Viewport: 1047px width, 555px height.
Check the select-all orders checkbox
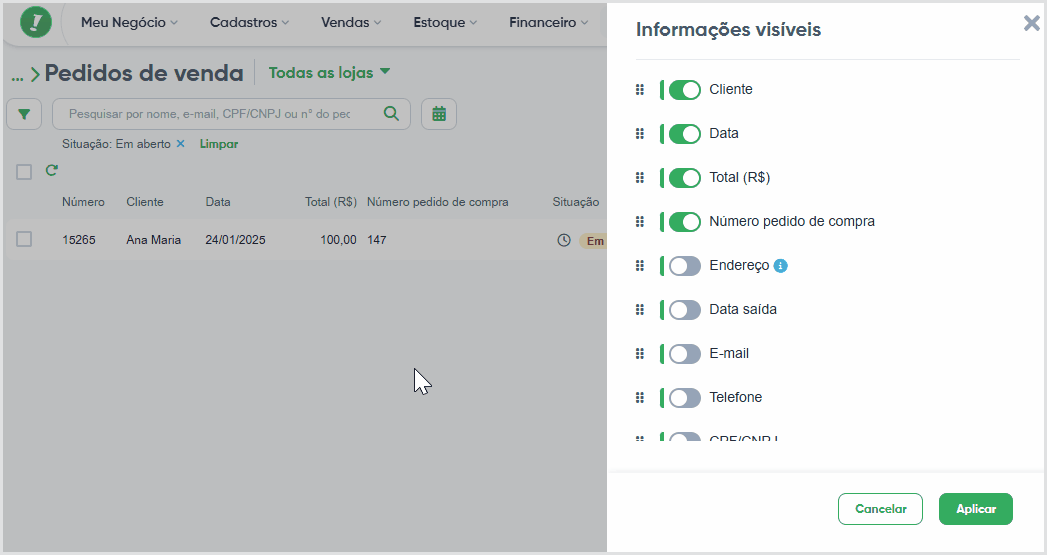point(24,172)
